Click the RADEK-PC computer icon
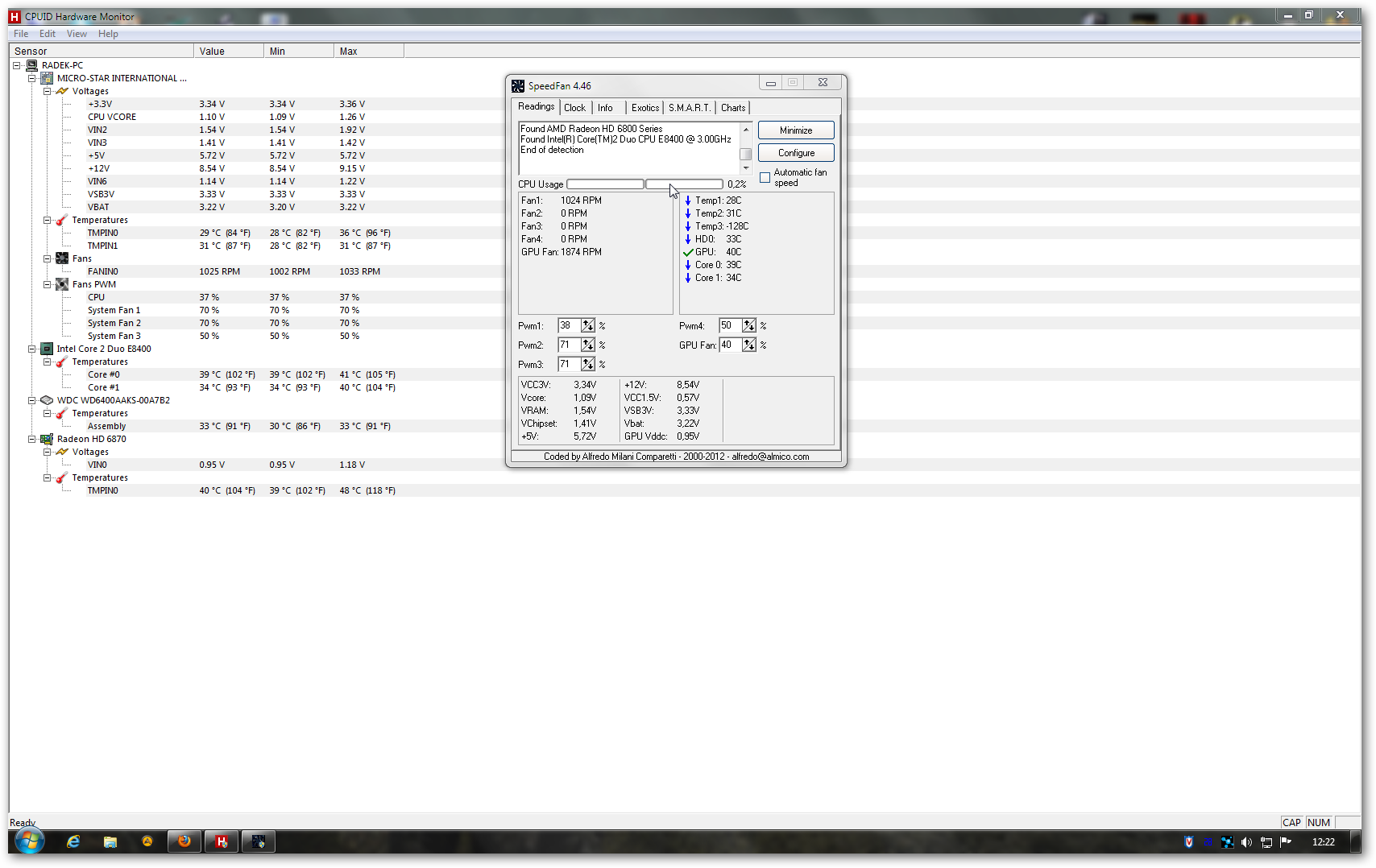The image size is (1376, 868). coord(31,65)
